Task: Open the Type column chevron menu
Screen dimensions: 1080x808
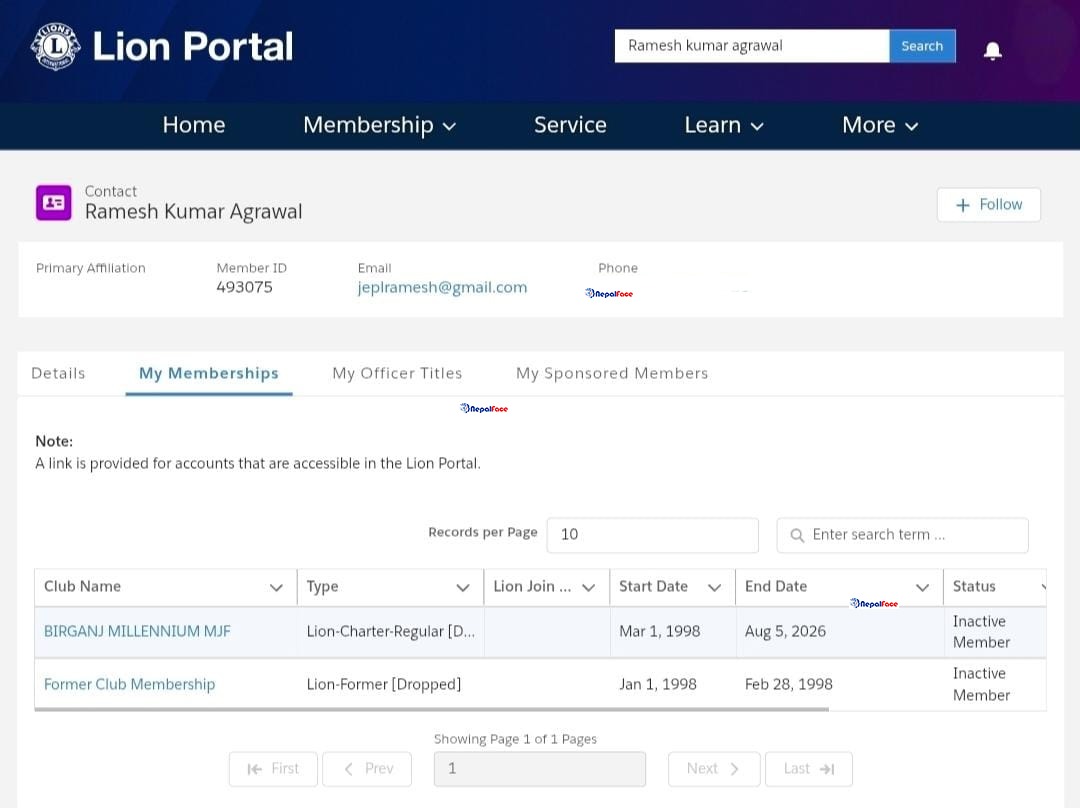Action: pyautogui.click(x=463, y=588)
